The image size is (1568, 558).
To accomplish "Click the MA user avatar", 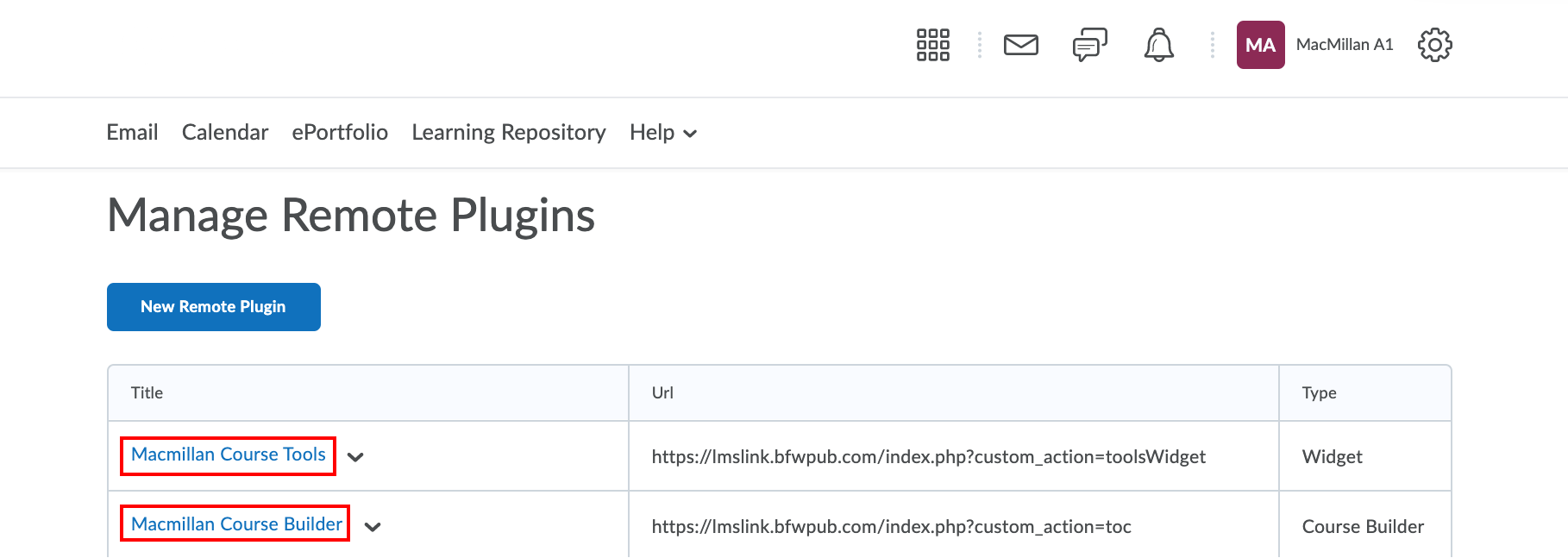I will click(1260, 45).
